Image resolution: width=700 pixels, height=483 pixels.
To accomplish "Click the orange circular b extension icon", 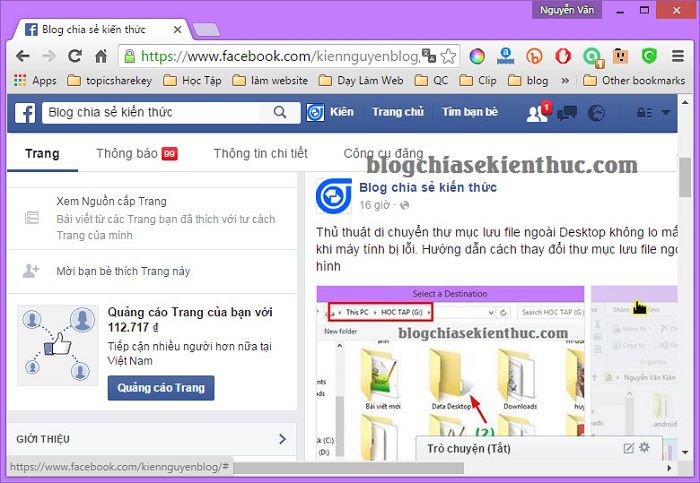I will tap(534, 56).
